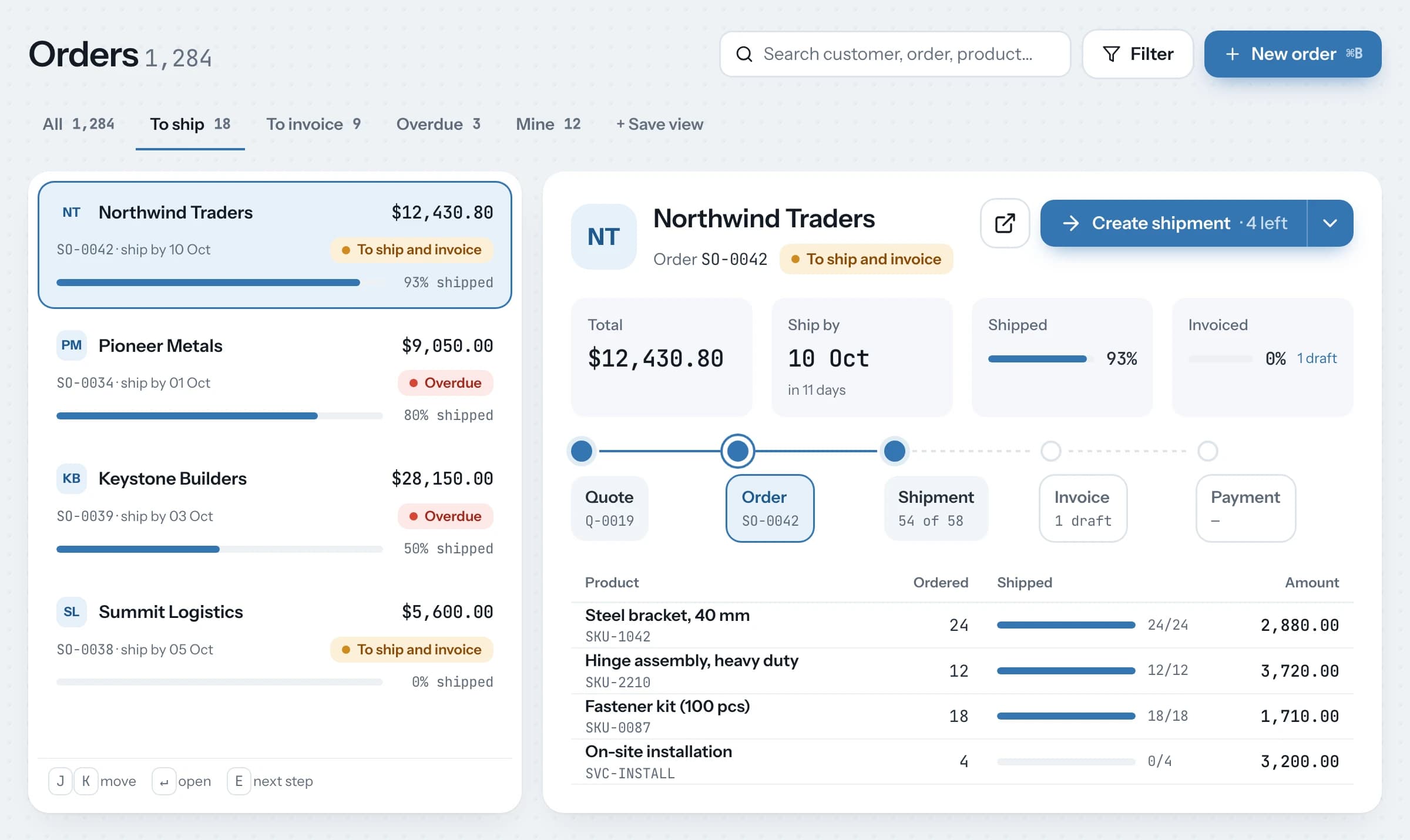1410x840 pixels.
Task: Expand the Create shipment dropdown chevron
Action: click(1330, 223)
